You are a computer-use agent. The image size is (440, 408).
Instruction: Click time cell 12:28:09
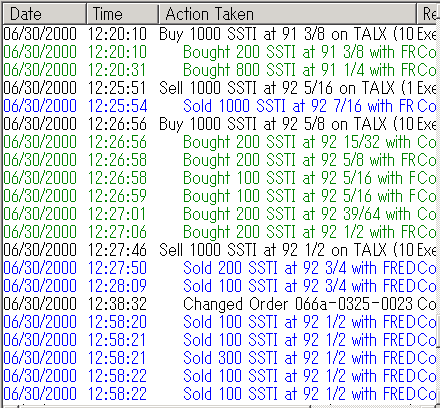click(x=117, y=286)
